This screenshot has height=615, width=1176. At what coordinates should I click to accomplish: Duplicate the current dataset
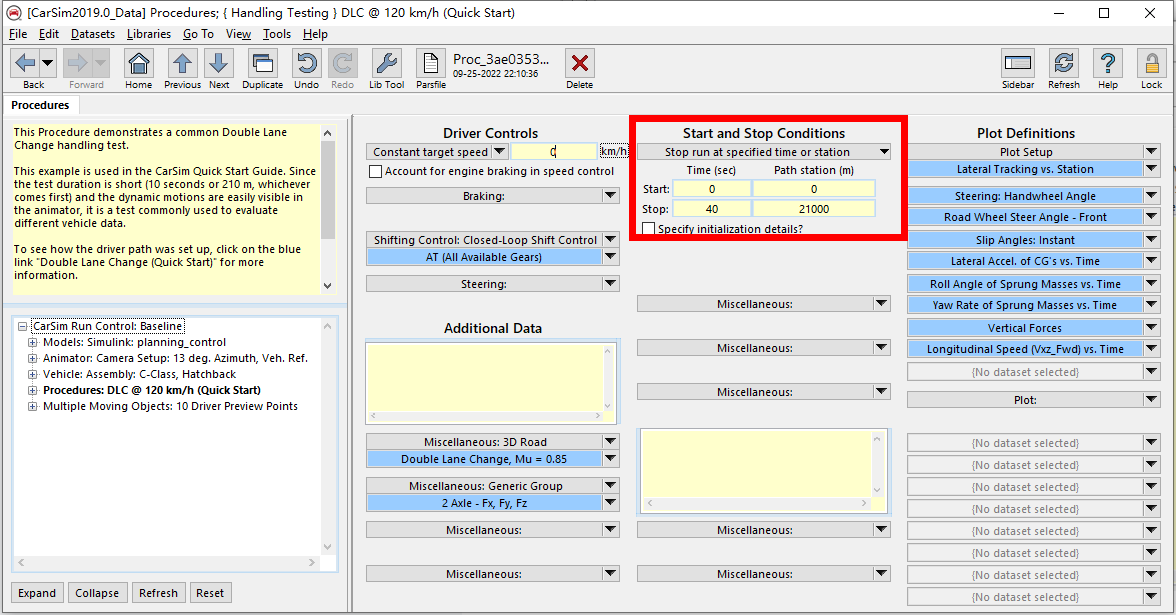(x=262, y=63)
